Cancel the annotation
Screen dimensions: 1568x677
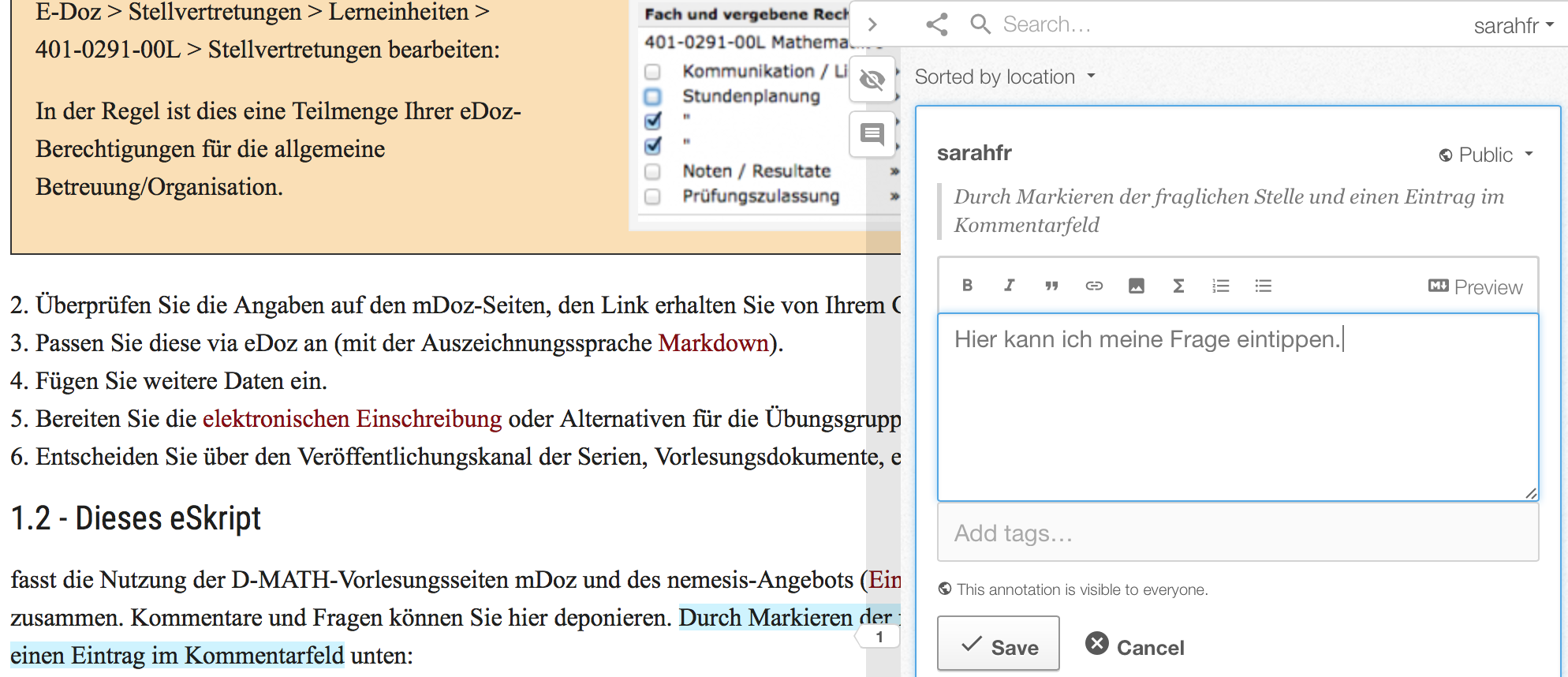pos(1134,646)
